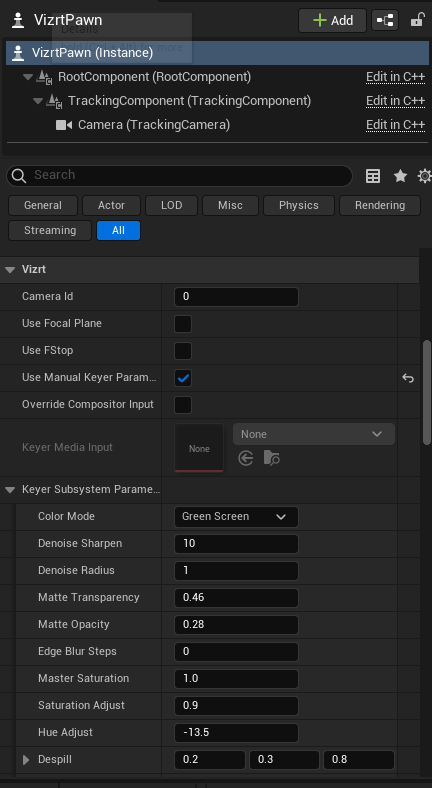Viewport: 432px width, 788px height.
Task: Click the VizrtPawn pawn icon in header
Action: click(18, 20)
